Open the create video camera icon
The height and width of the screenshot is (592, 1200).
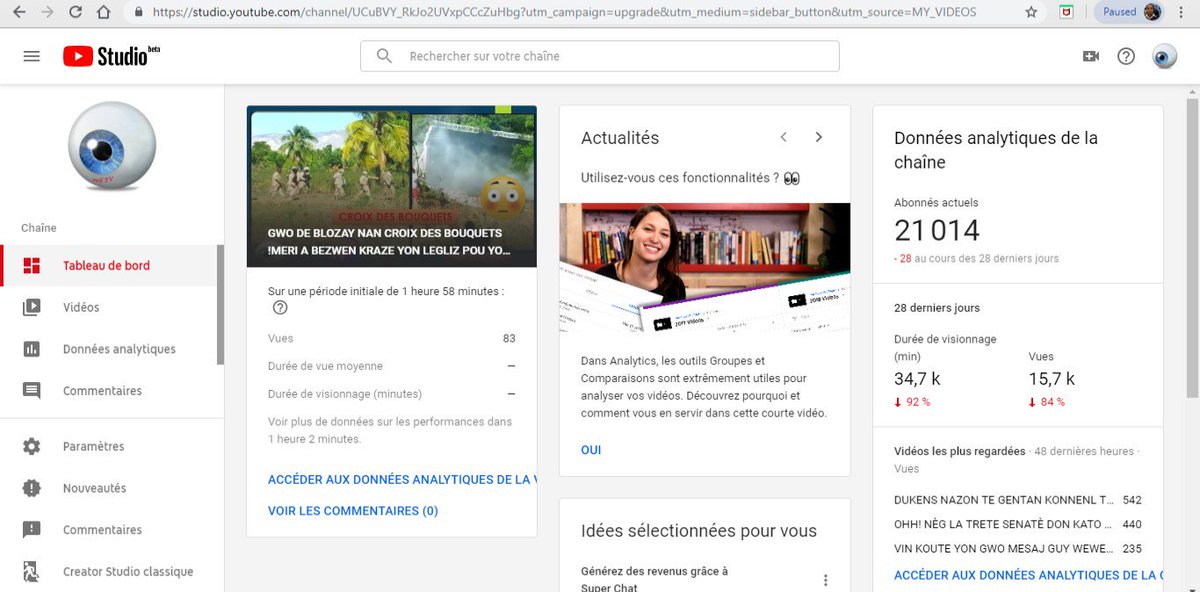pyautogui.click(x=1091, y=56)
